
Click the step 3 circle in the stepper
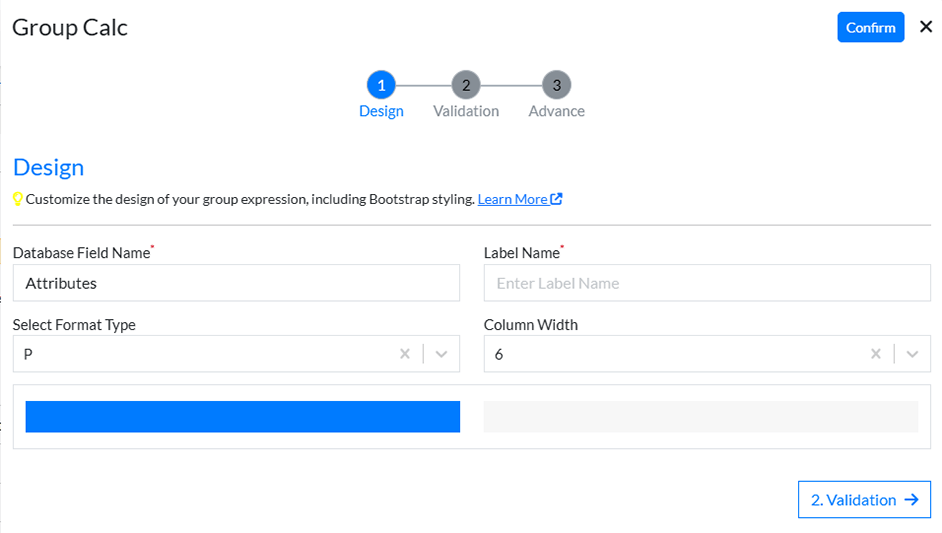(x=556, y=85)
